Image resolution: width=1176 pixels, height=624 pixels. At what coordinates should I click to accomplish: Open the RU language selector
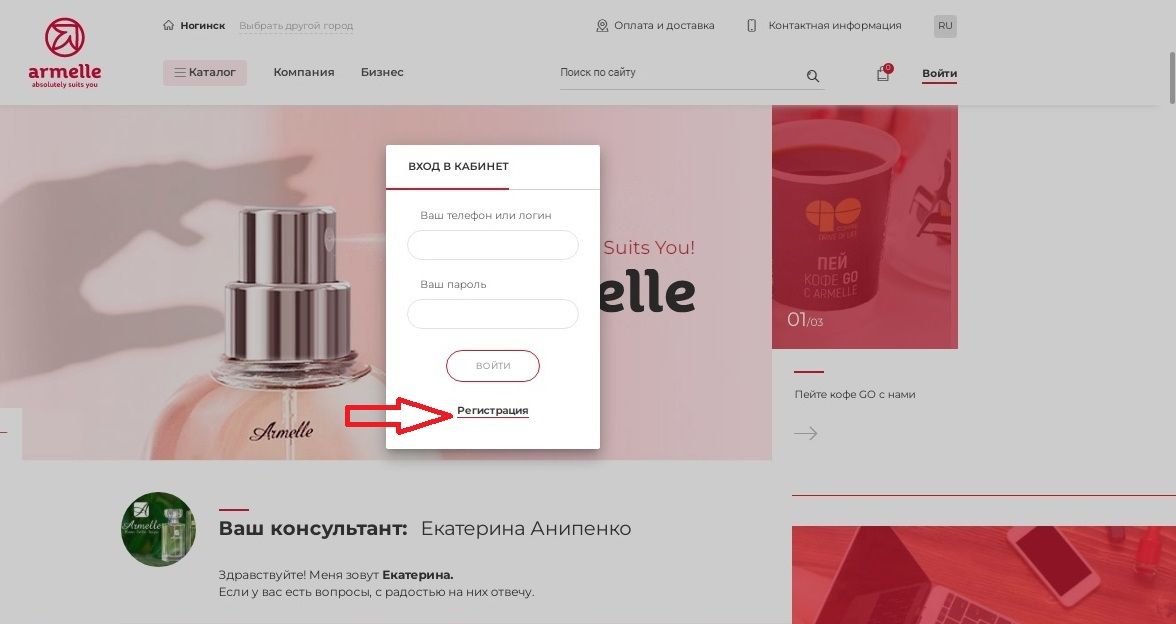tap(945, 26)
